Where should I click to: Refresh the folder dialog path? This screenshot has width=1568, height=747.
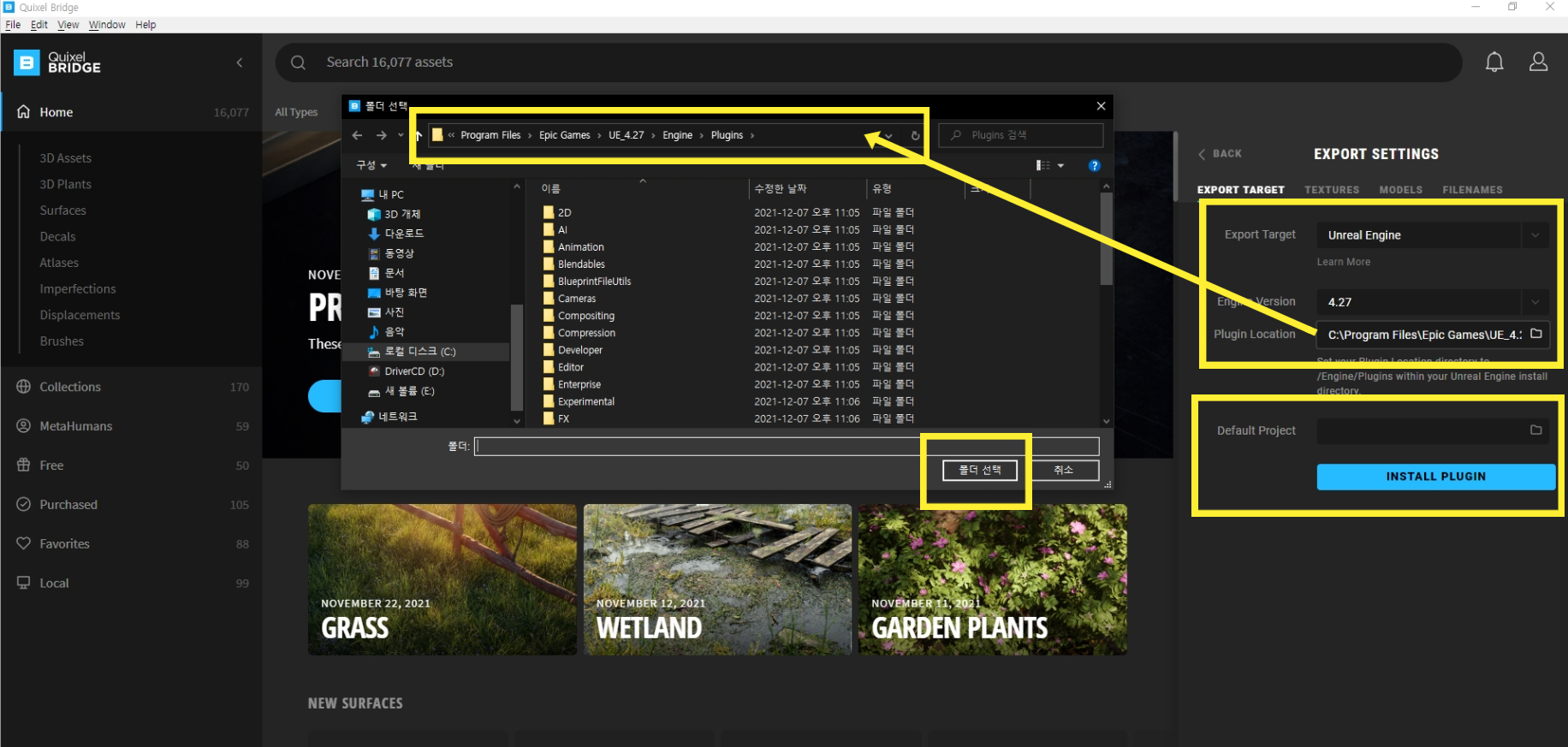coord(915,135)
